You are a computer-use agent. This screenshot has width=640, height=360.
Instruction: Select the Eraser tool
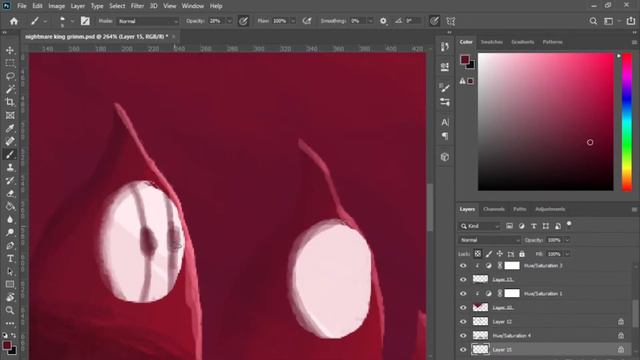(10, 193)
